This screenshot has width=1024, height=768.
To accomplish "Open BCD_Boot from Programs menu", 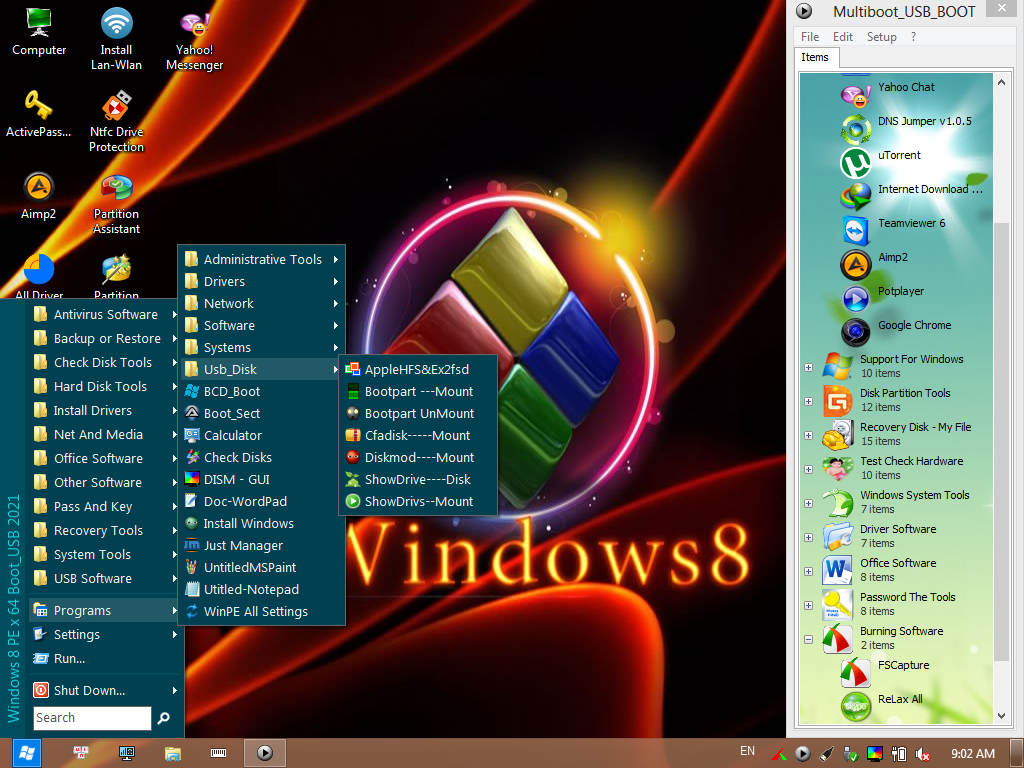I will pos(262,391).
